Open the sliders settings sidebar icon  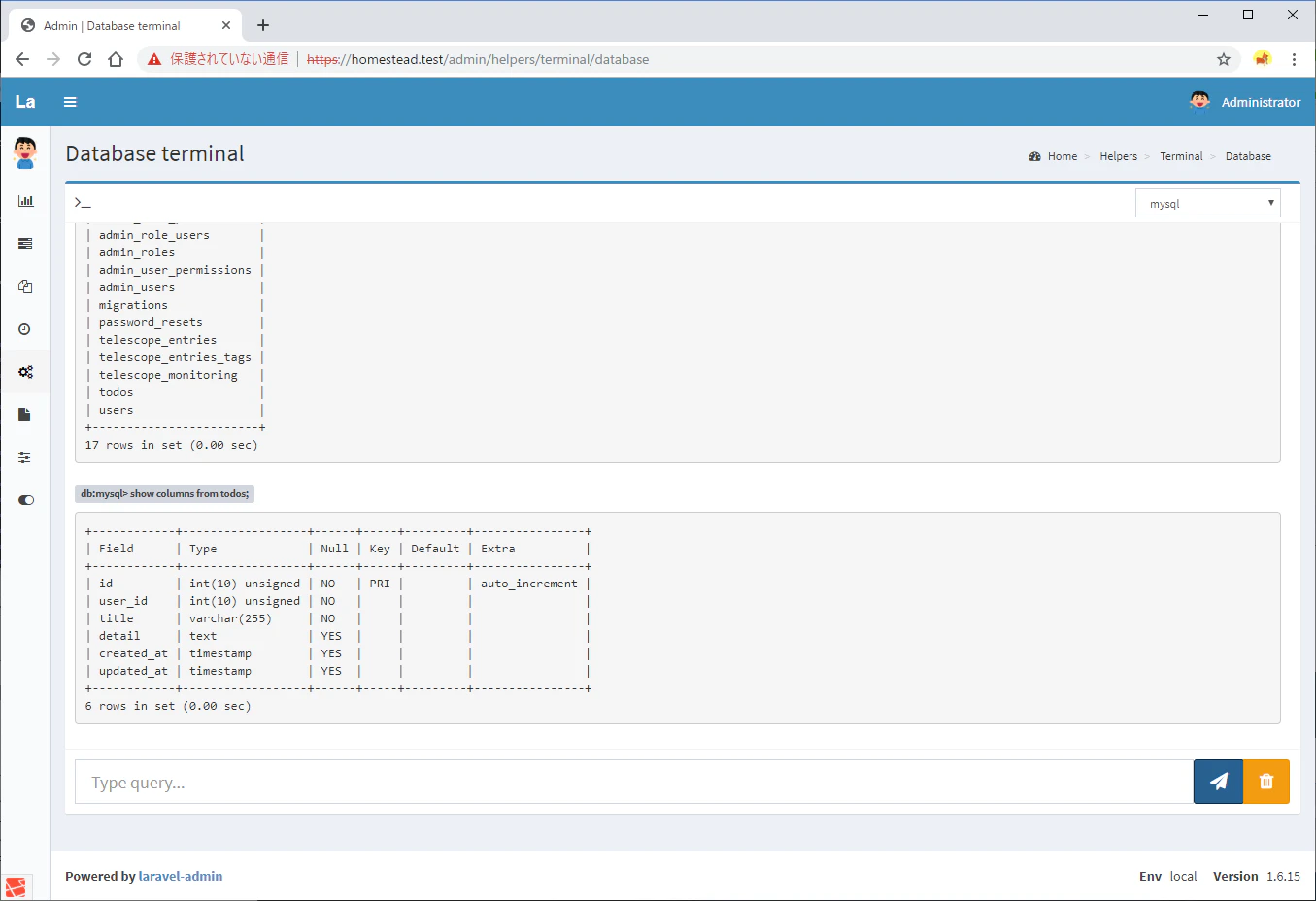[25, 457]
